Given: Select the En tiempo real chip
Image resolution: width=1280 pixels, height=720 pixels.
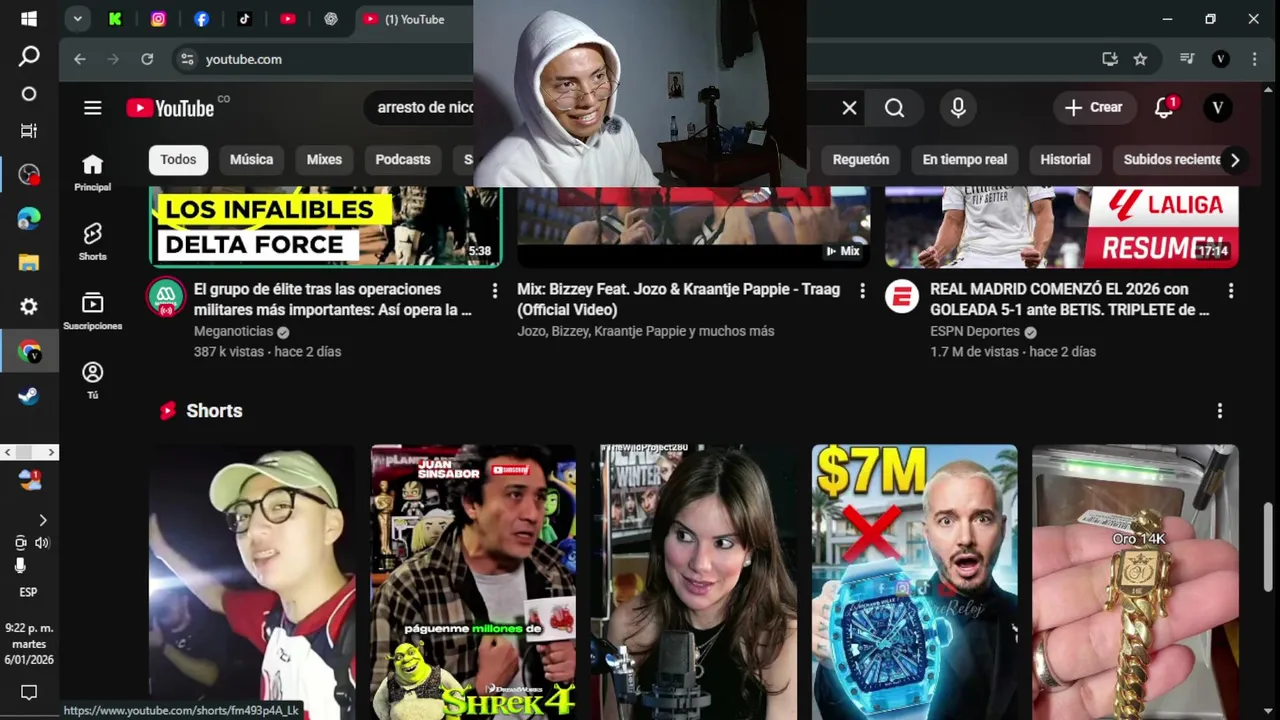Looking at the screenshot, I should pyautogui.click(x=965, y=160).
